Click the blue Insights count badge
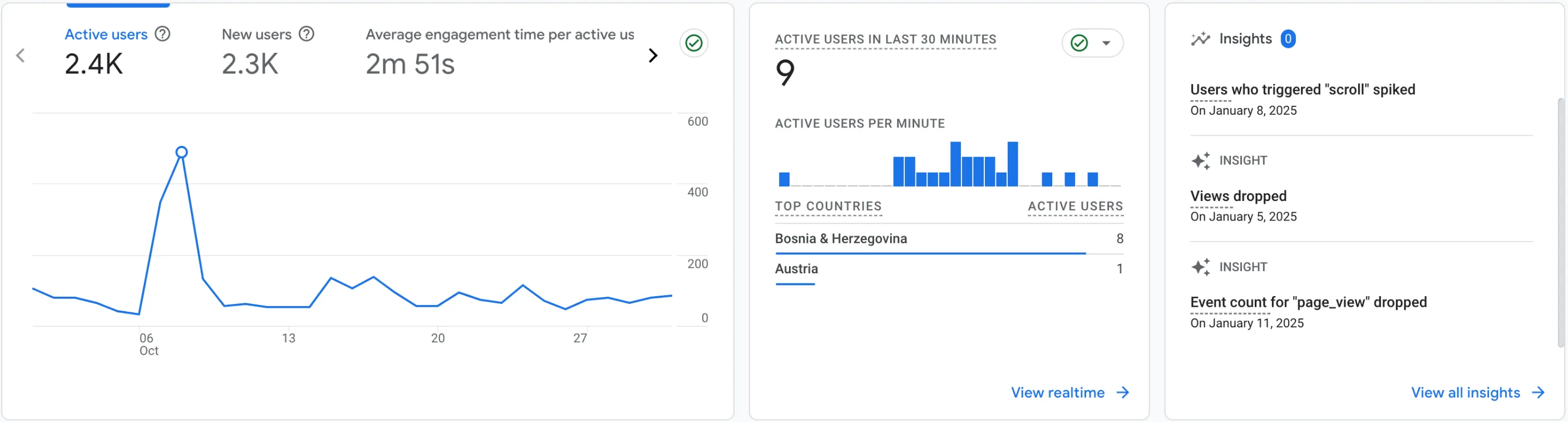This screenshot has width=1568, height=422. click(x=1288, y=39)
